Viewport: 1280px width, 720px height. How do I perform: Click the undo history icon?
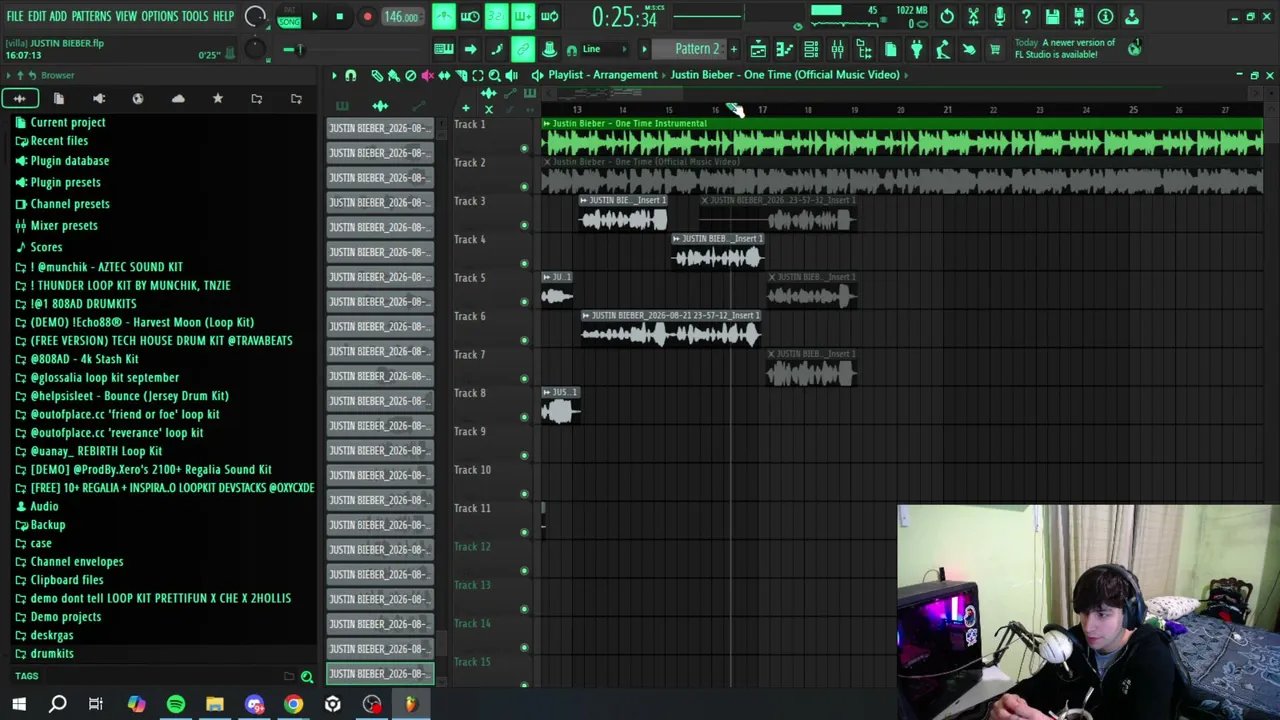coord(947,16)
